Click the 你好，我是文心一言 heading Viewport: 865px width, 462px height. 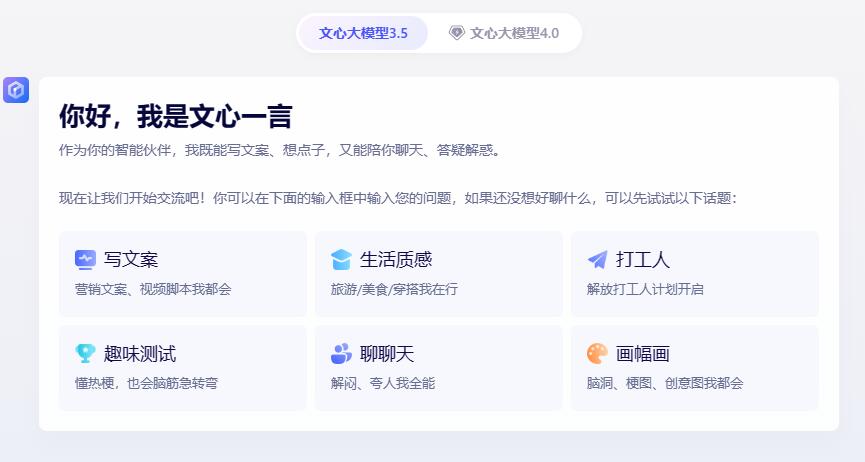(175, 117)
